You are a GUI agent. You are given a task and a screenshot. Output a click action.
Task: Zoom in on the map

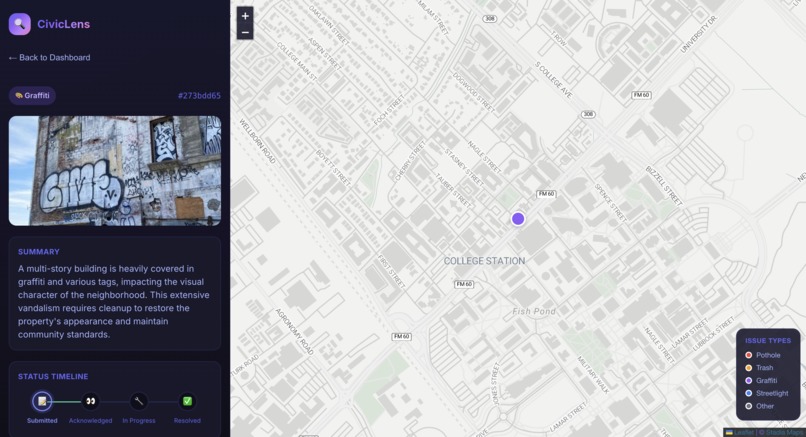pos(245,16)
